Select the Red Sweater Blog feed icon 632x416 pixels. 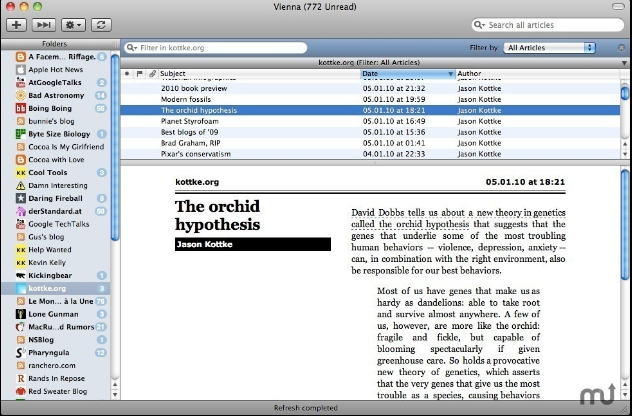click(x=21, y=391)
